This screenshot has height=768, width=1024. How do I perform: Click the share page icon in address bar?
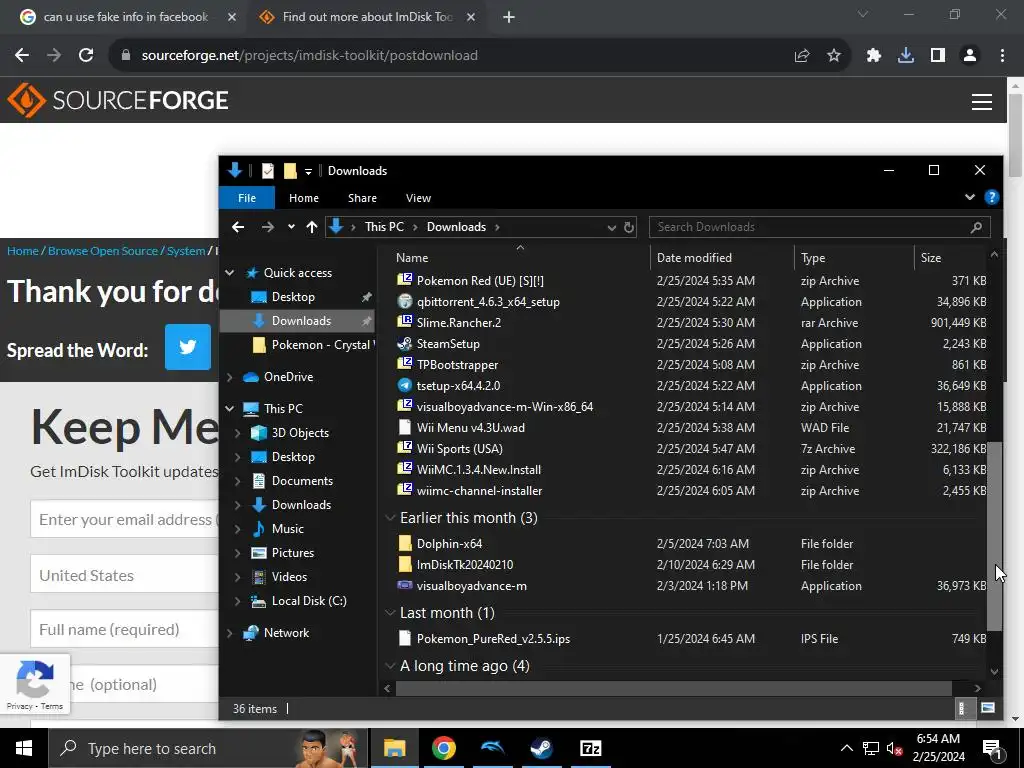802,56
